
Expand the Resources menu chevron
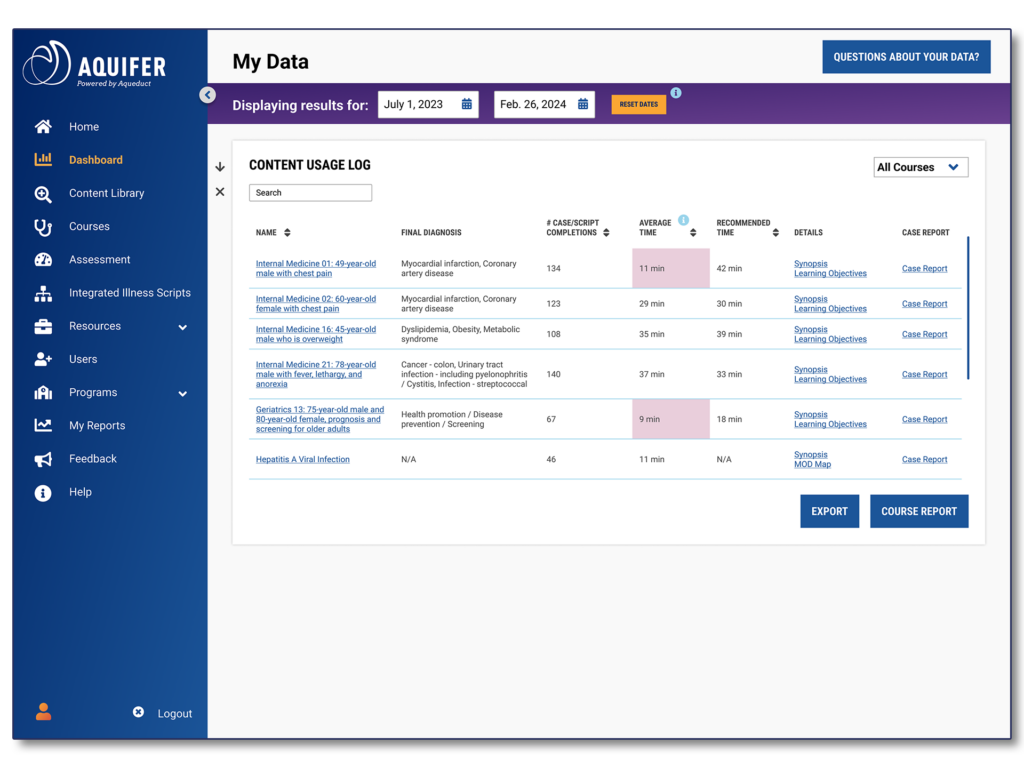(182, 327)
